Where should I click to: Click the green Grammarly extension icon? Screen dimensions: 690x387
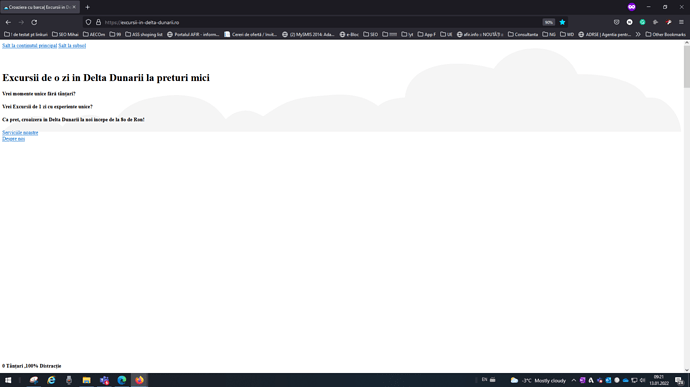click(642, 22)
